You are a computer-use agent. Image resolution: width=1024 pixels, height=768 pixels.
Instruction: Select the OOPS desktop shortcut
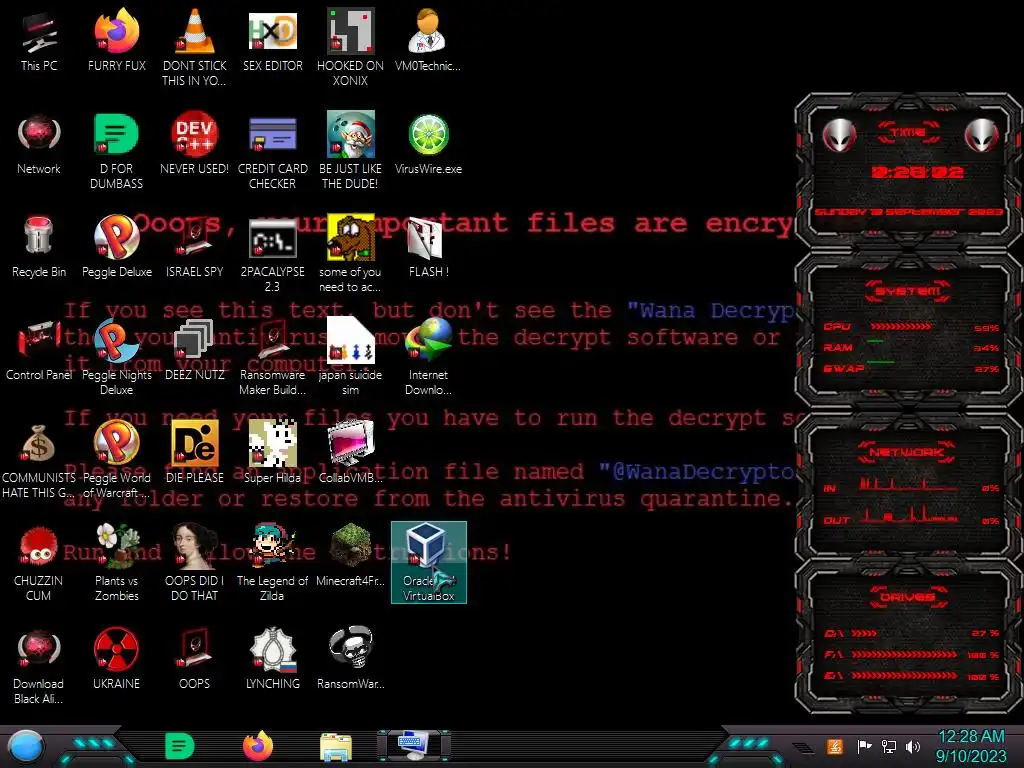pos(194,660)
